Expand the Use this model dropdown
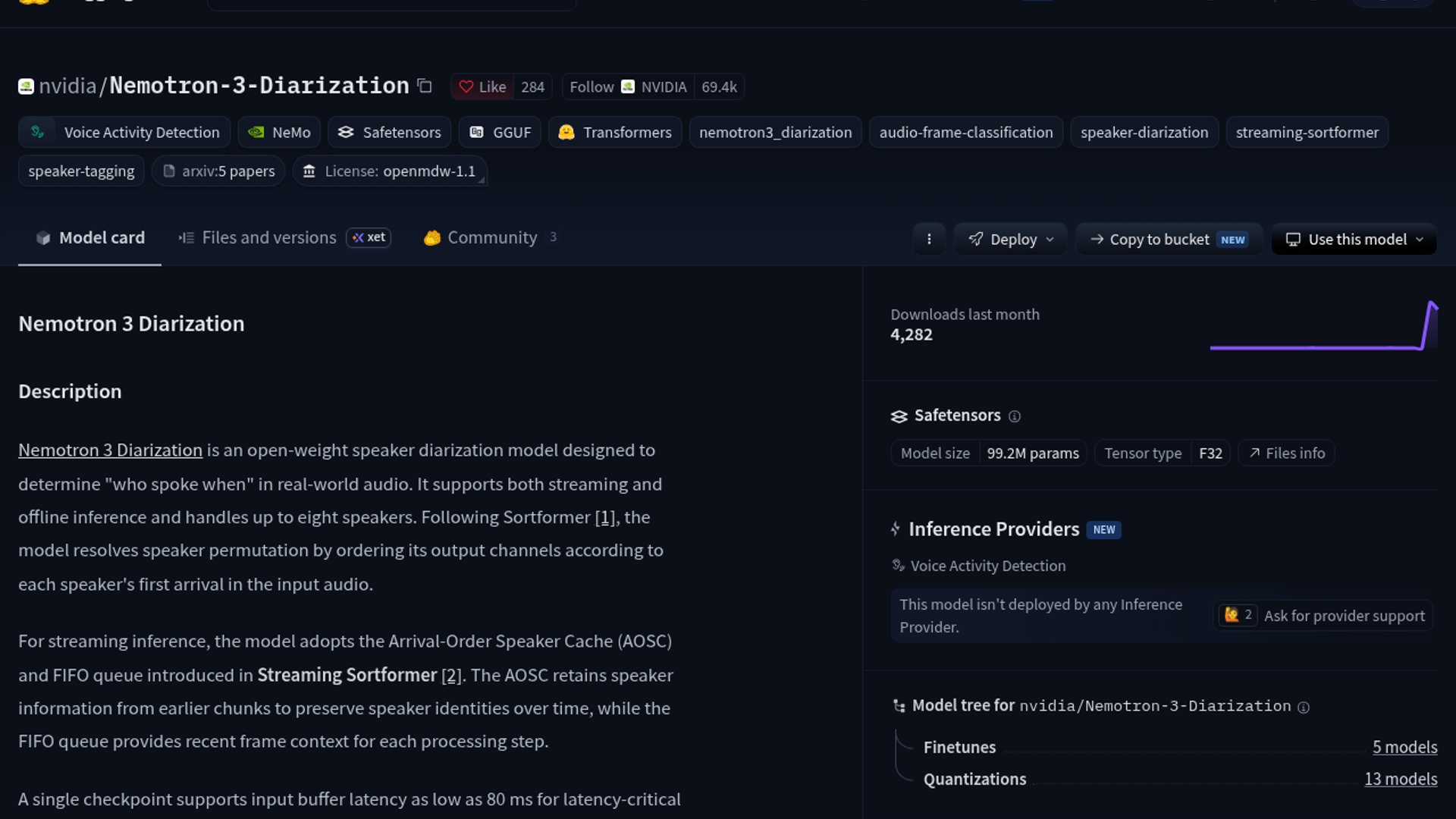This screenshot has width=1456, height=819. click(x=1354, y=240)
